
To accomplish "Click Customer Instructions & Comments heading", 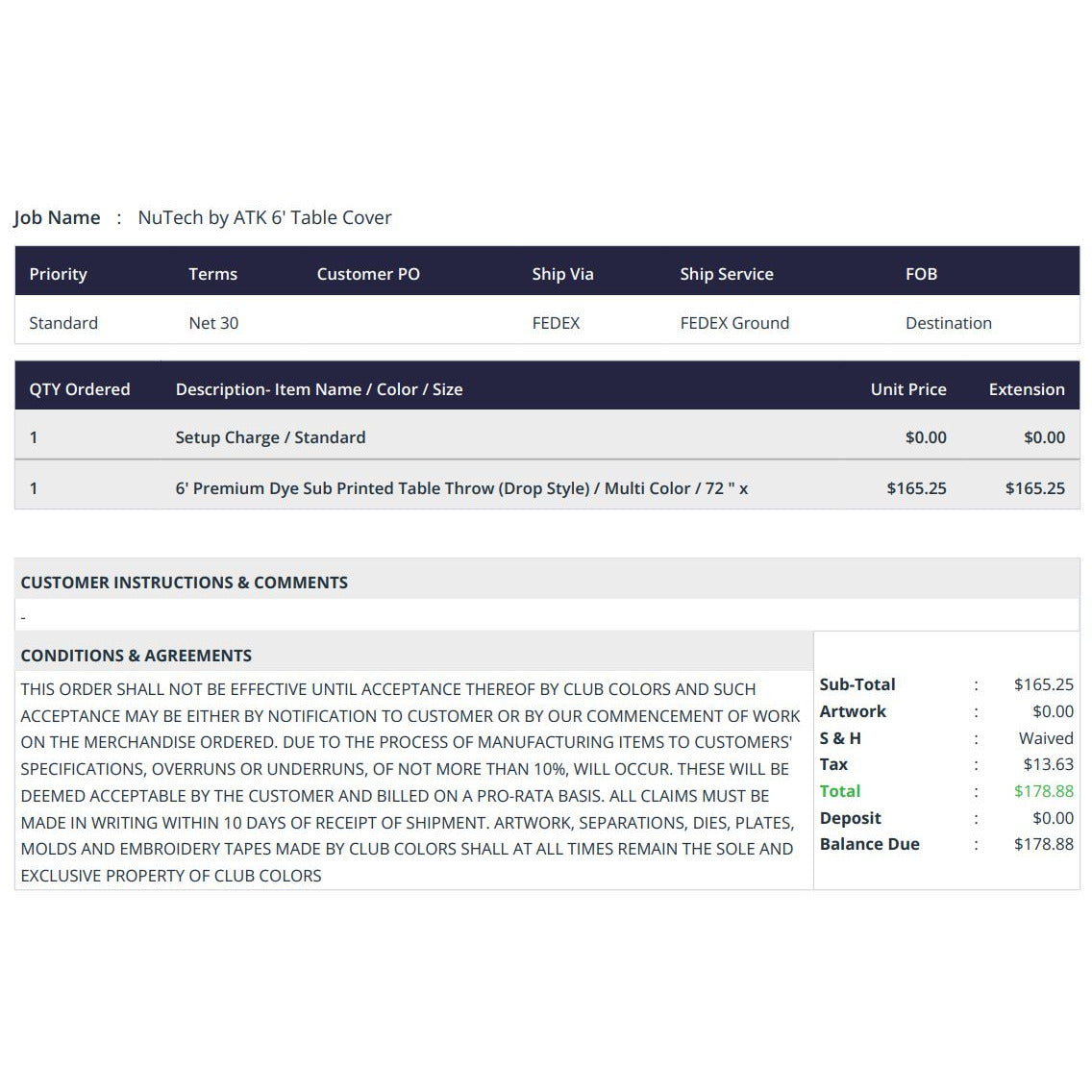I will coord(184,583).
